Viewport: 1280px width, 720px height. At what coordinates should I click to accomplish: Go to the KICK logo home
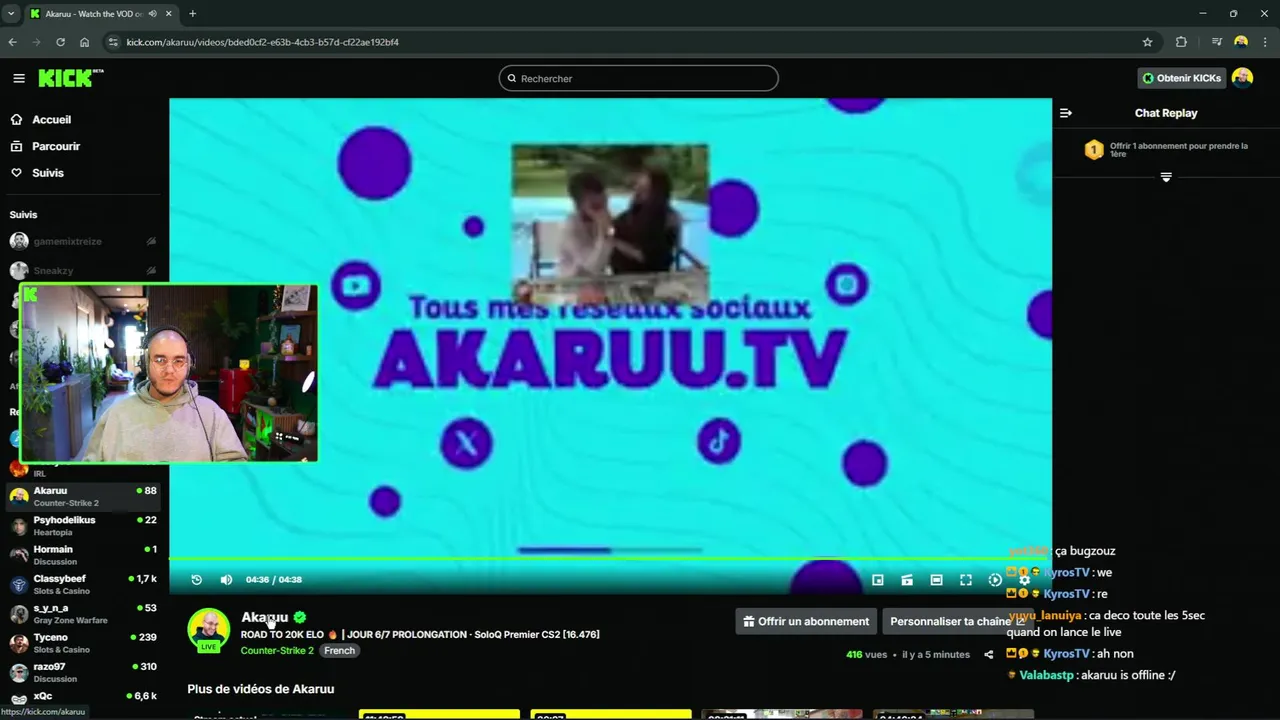point(70,78)
